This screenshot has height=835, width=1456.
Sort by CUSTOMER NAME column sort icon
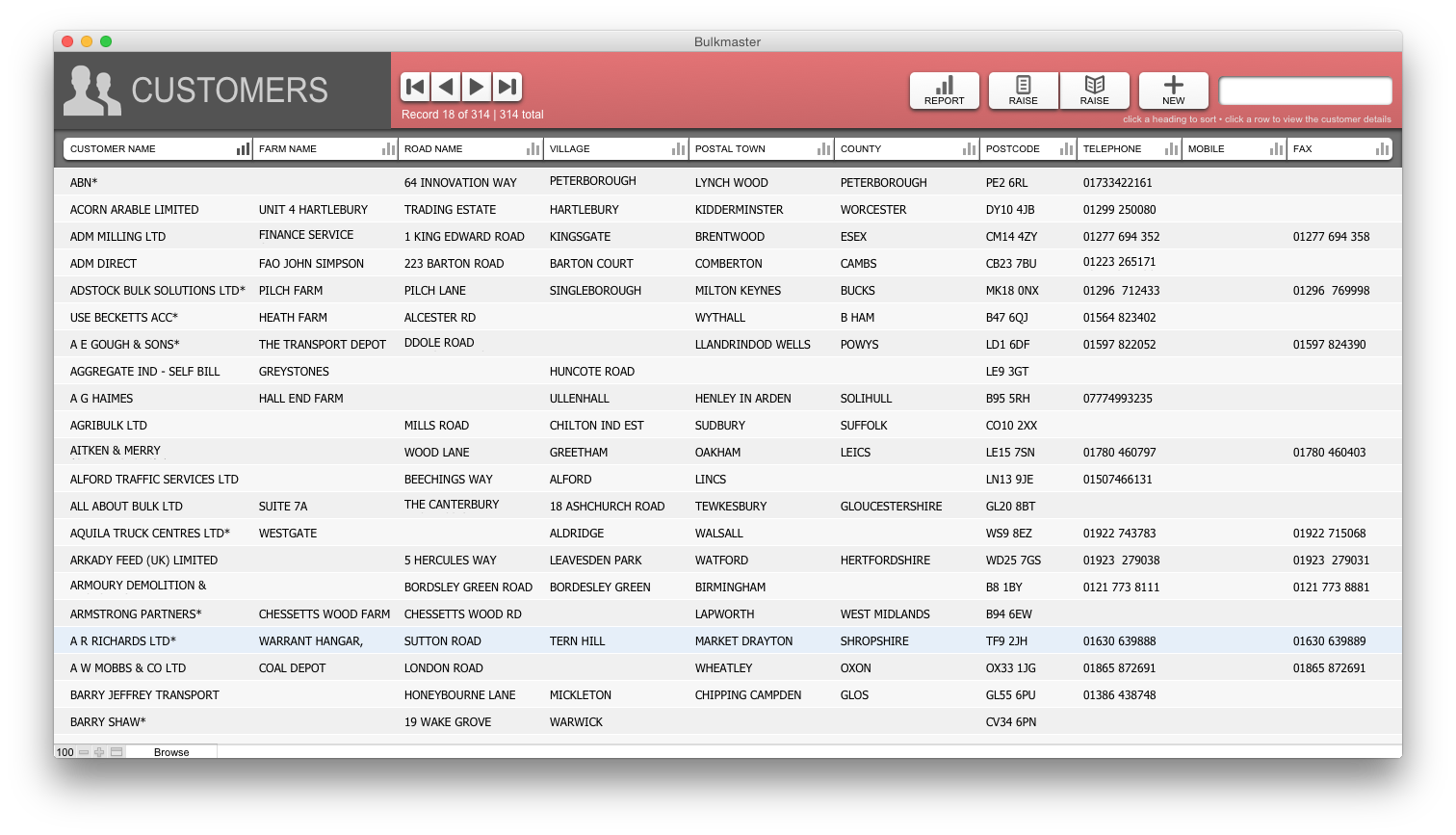[243, 148]
